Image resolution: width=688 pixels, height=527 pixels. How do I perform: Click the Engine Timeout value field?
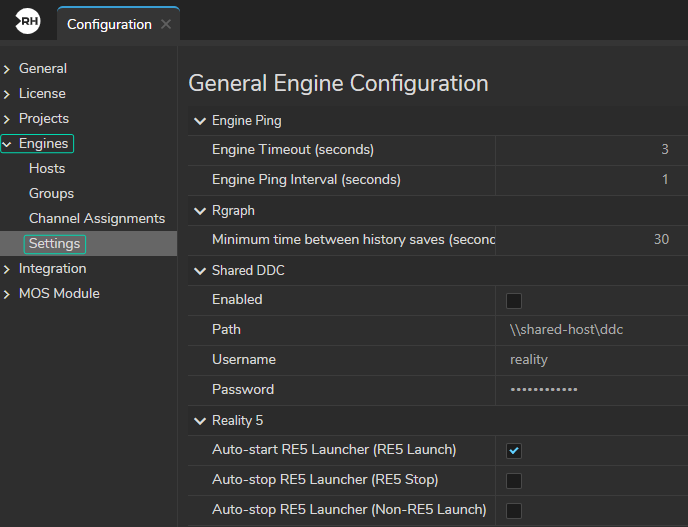(x=590, y=150)
